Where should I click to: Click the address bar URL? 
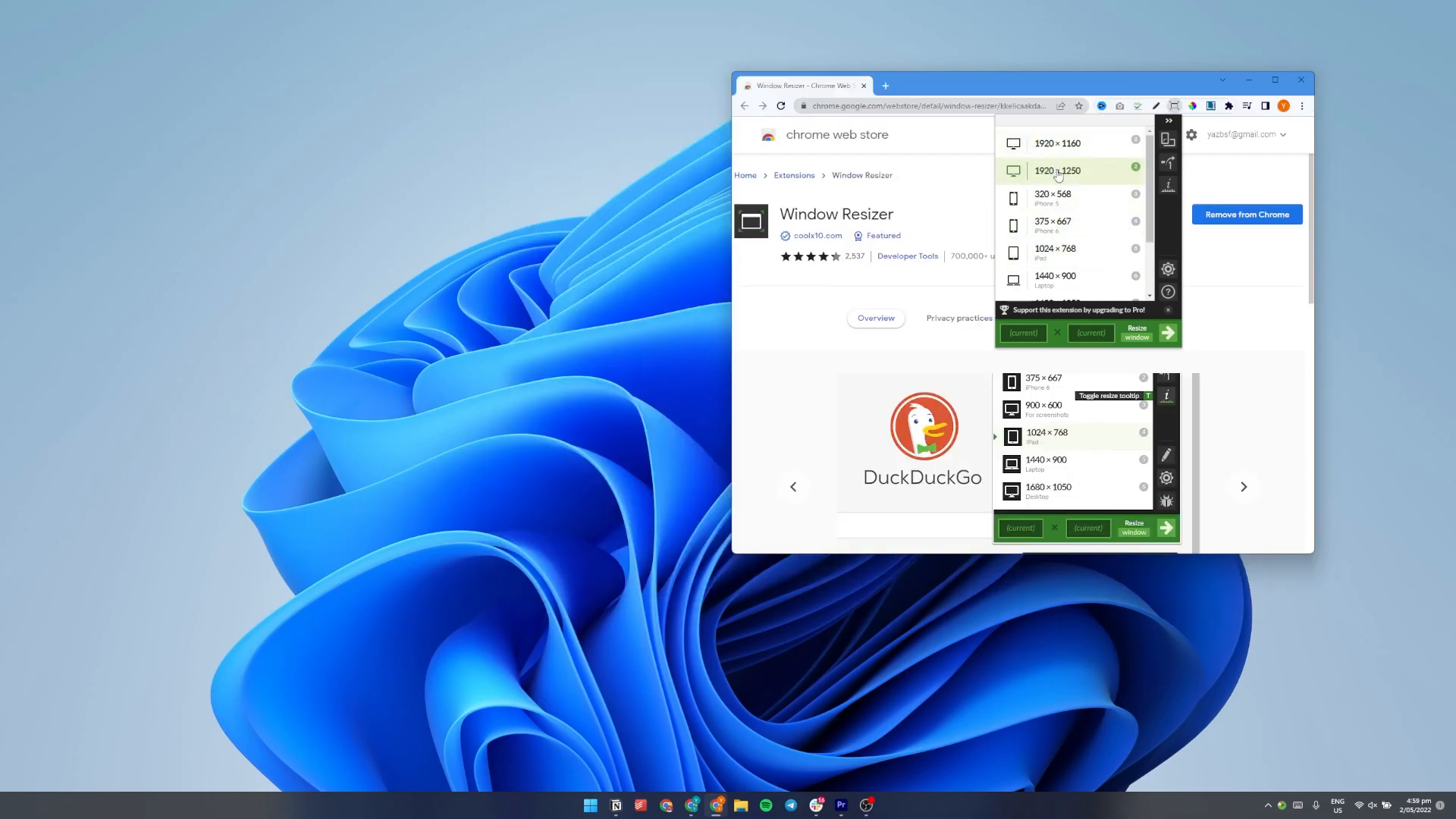[x=929, y=106]
